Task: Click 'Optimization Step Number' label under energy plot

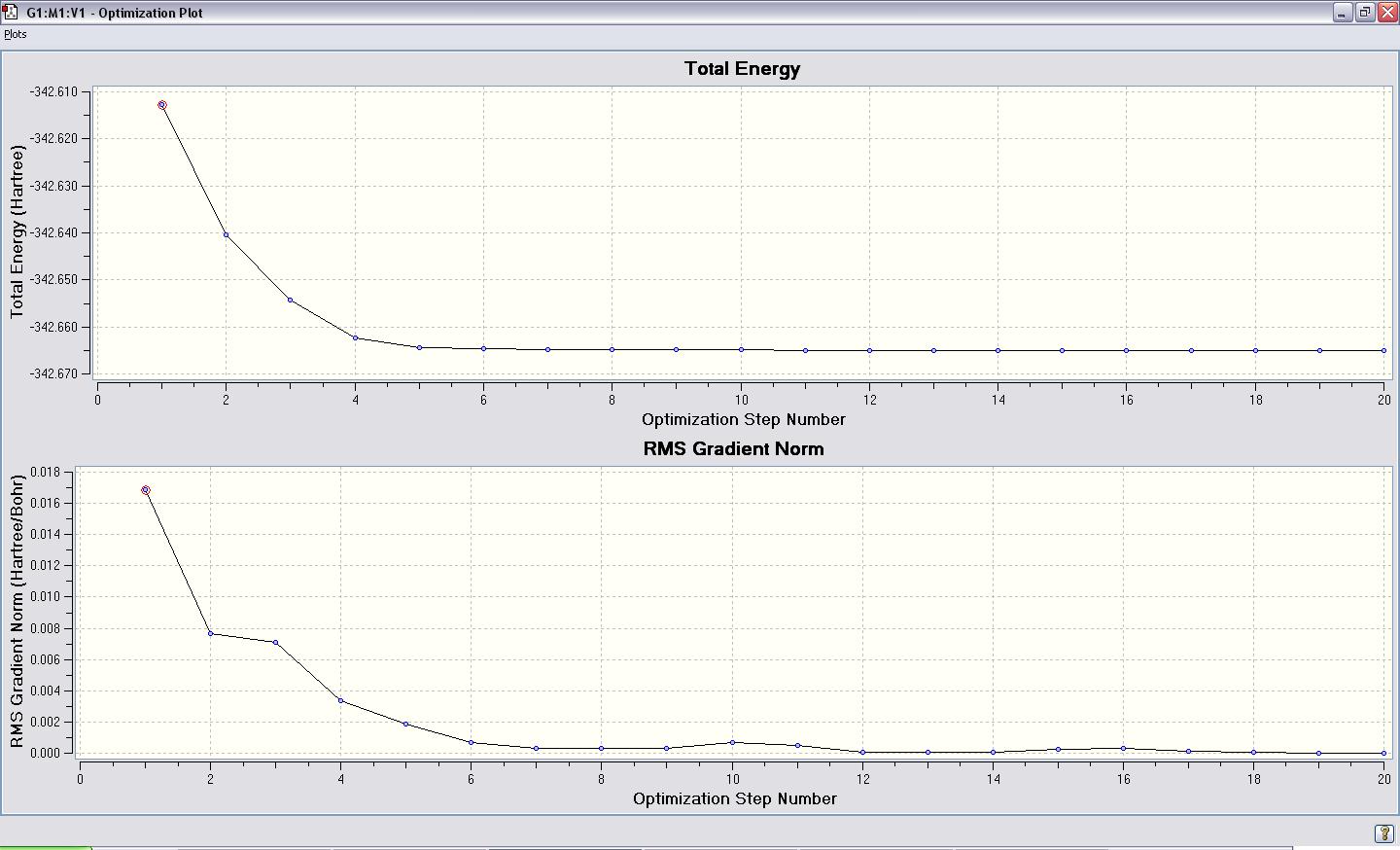Action: pos(744,419)
